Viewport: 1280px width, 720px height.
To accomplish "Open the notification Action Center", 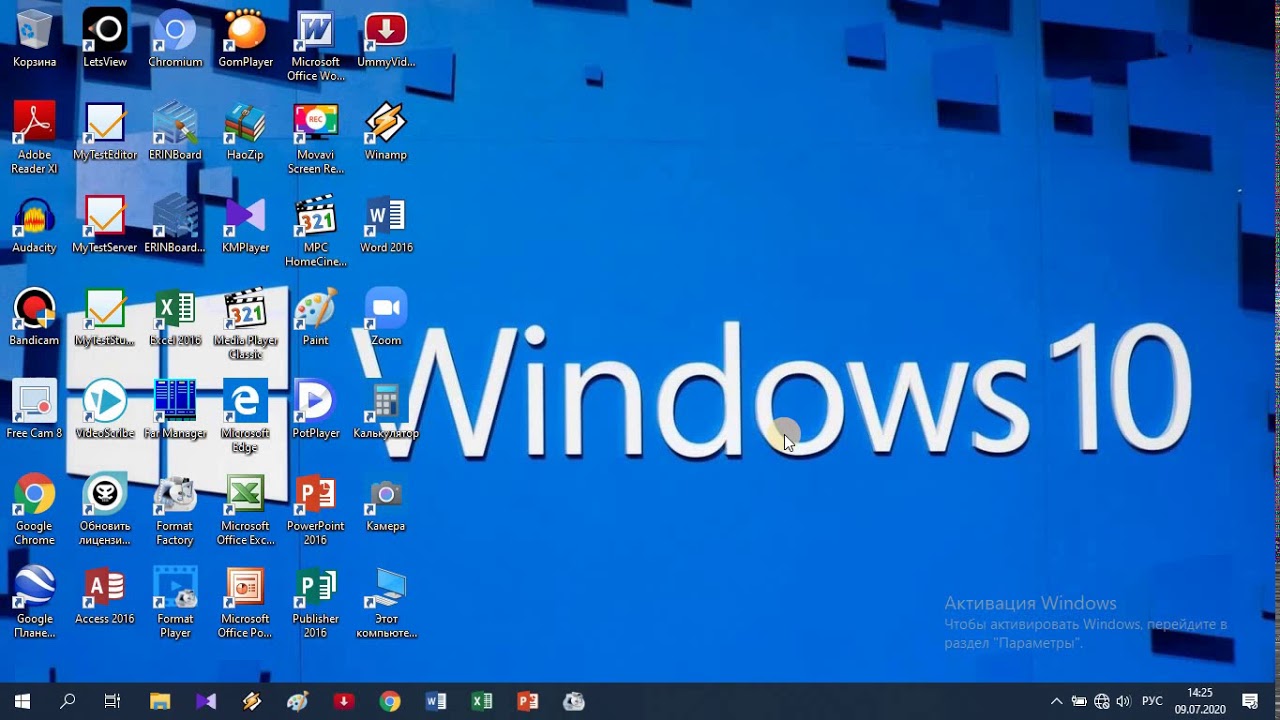I will (x=1250, y=701).
